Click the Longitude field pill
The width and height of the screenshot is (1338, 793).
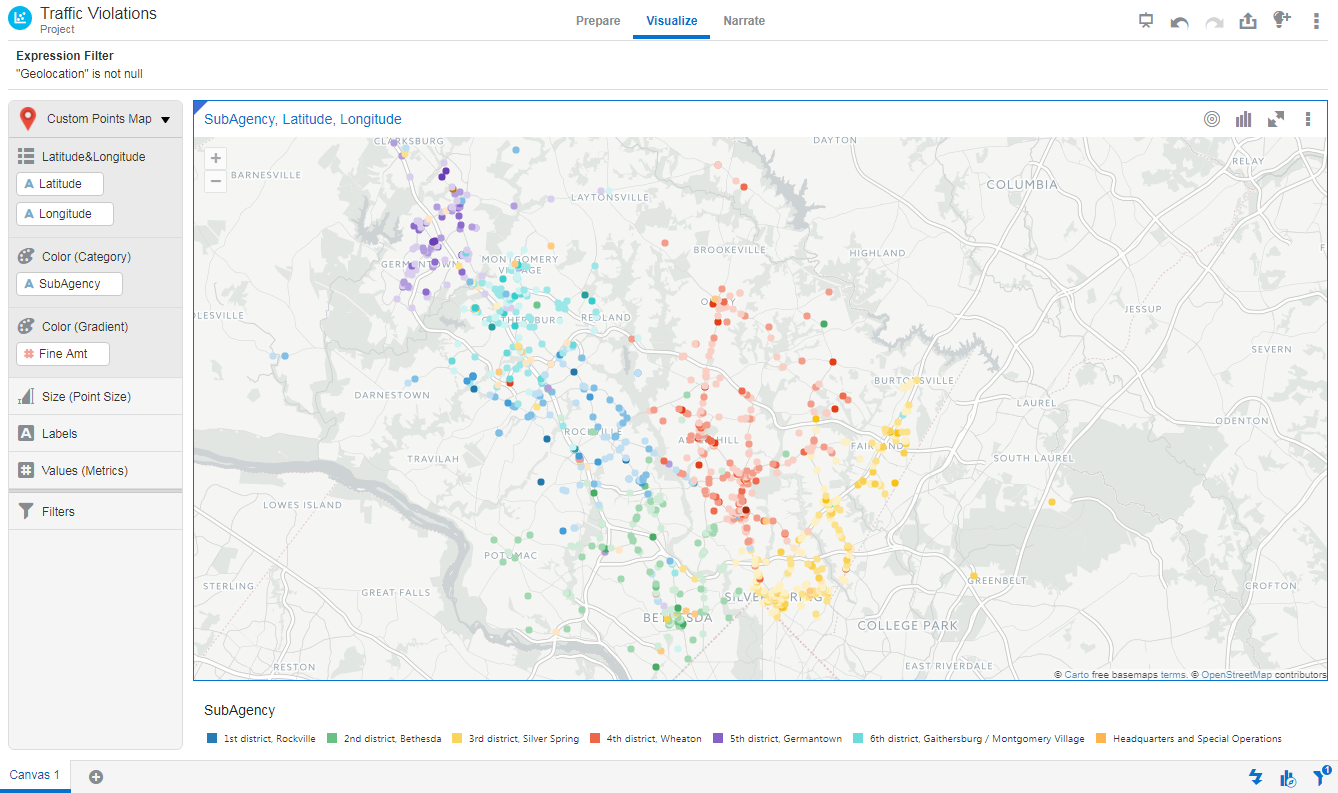pyautogui.click(x=65, y=214)
